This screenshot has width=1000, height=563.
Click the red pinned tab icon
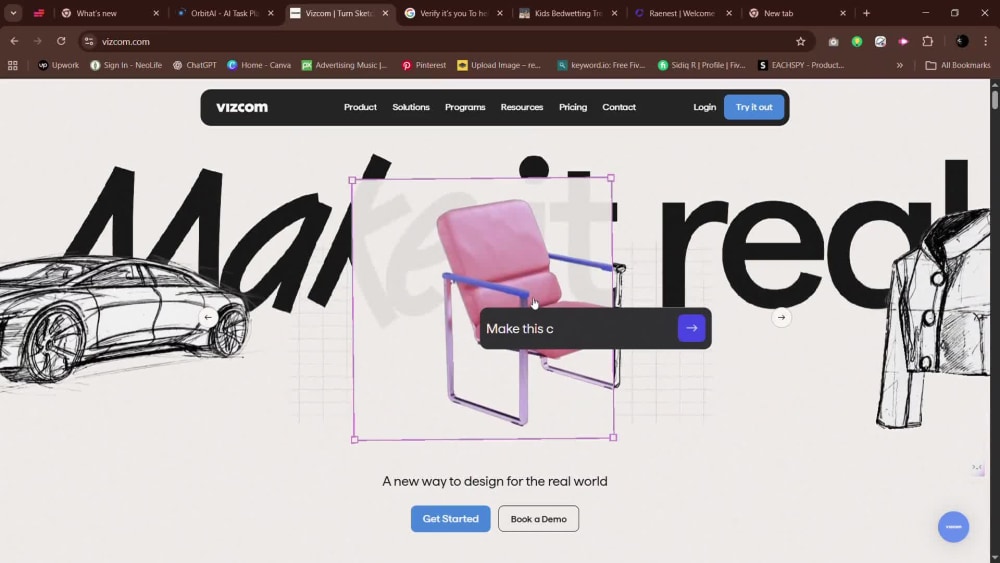click(39, 13)
